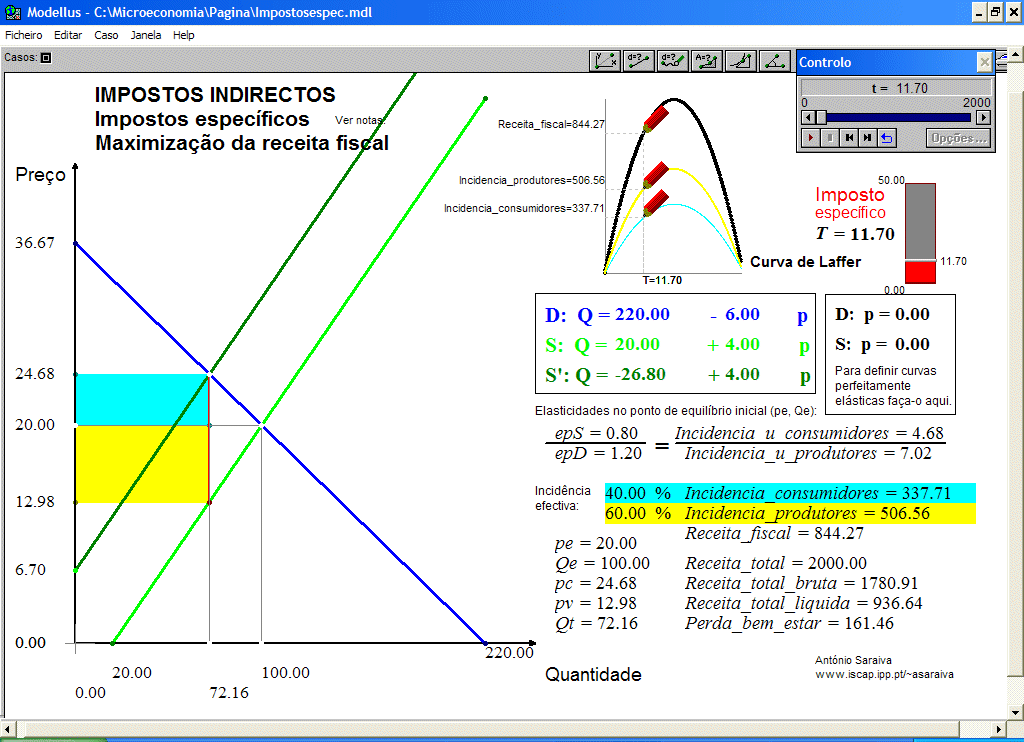Click the blue repeat/loop button
The image size is (1024, 742).
point(886,138)
